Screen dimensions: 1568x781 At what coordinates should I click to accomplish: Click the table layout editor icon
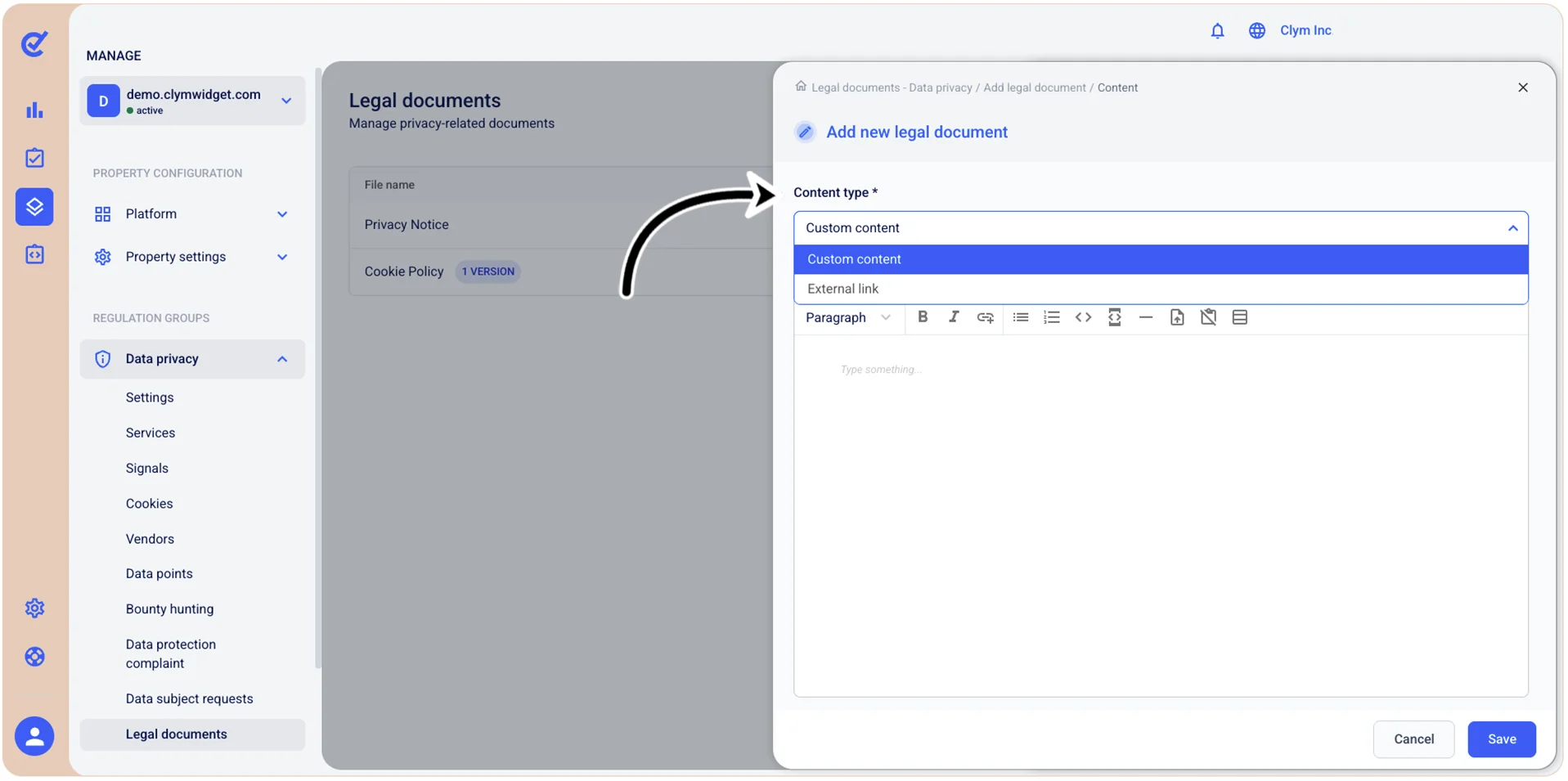(x=1240, y=317)
